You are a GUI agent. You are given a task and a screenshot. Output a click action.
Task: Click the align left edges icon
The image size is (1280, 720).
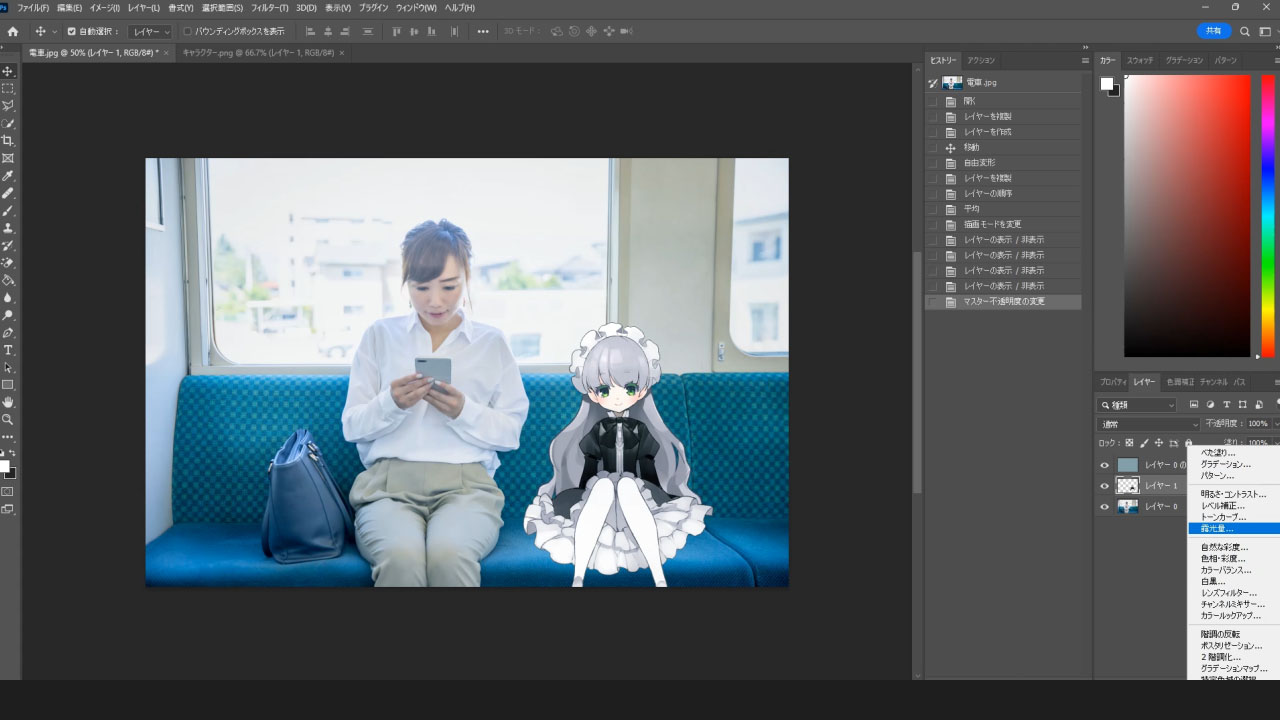coord(310,31)
